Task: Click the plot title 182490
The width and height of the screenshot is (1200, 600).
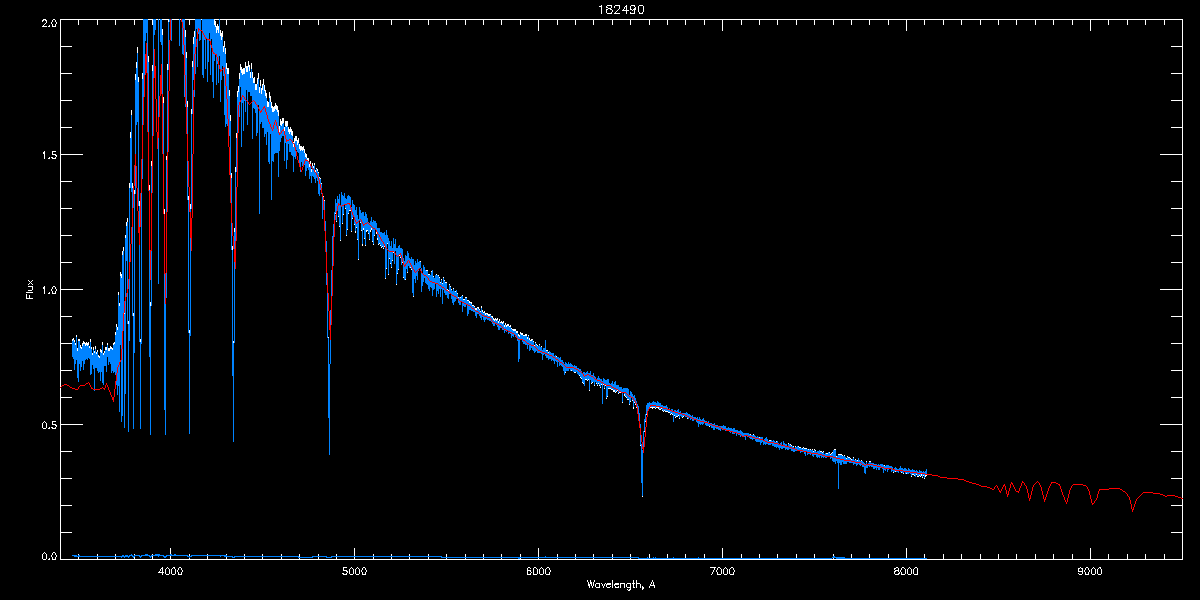Action: (x=621, y=9)
